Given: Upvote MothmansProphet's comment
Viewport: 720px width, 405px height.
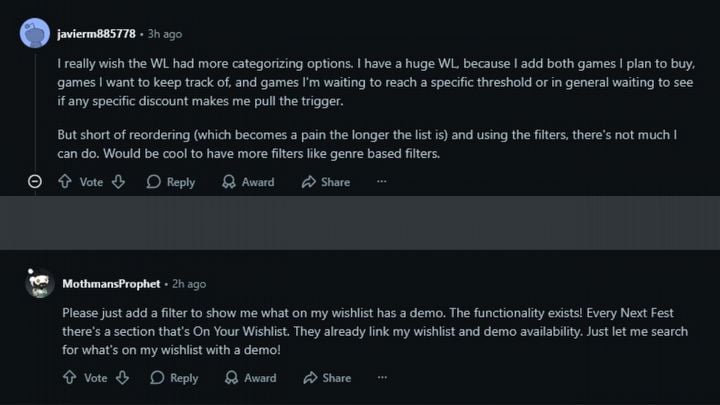Looking at the screenshot, I should [x=69, y=378].
